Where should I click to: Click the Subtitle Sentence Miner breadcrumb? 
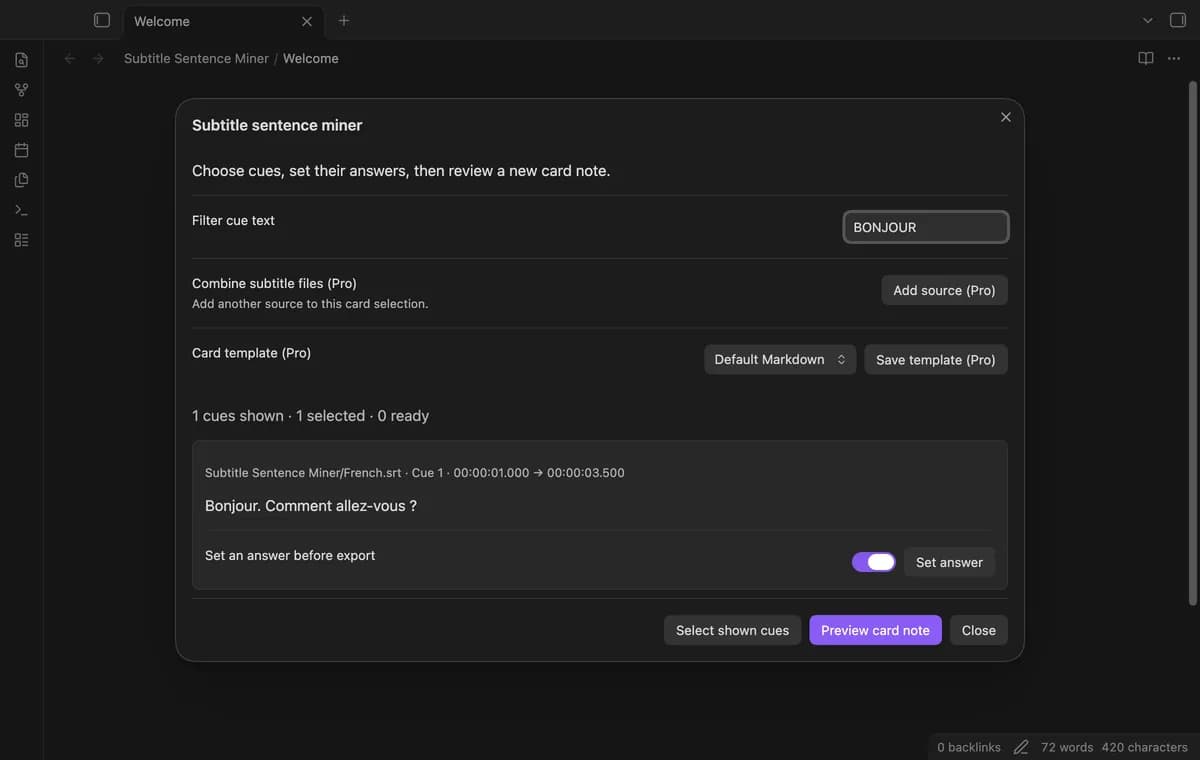click(x=196, y=59)
